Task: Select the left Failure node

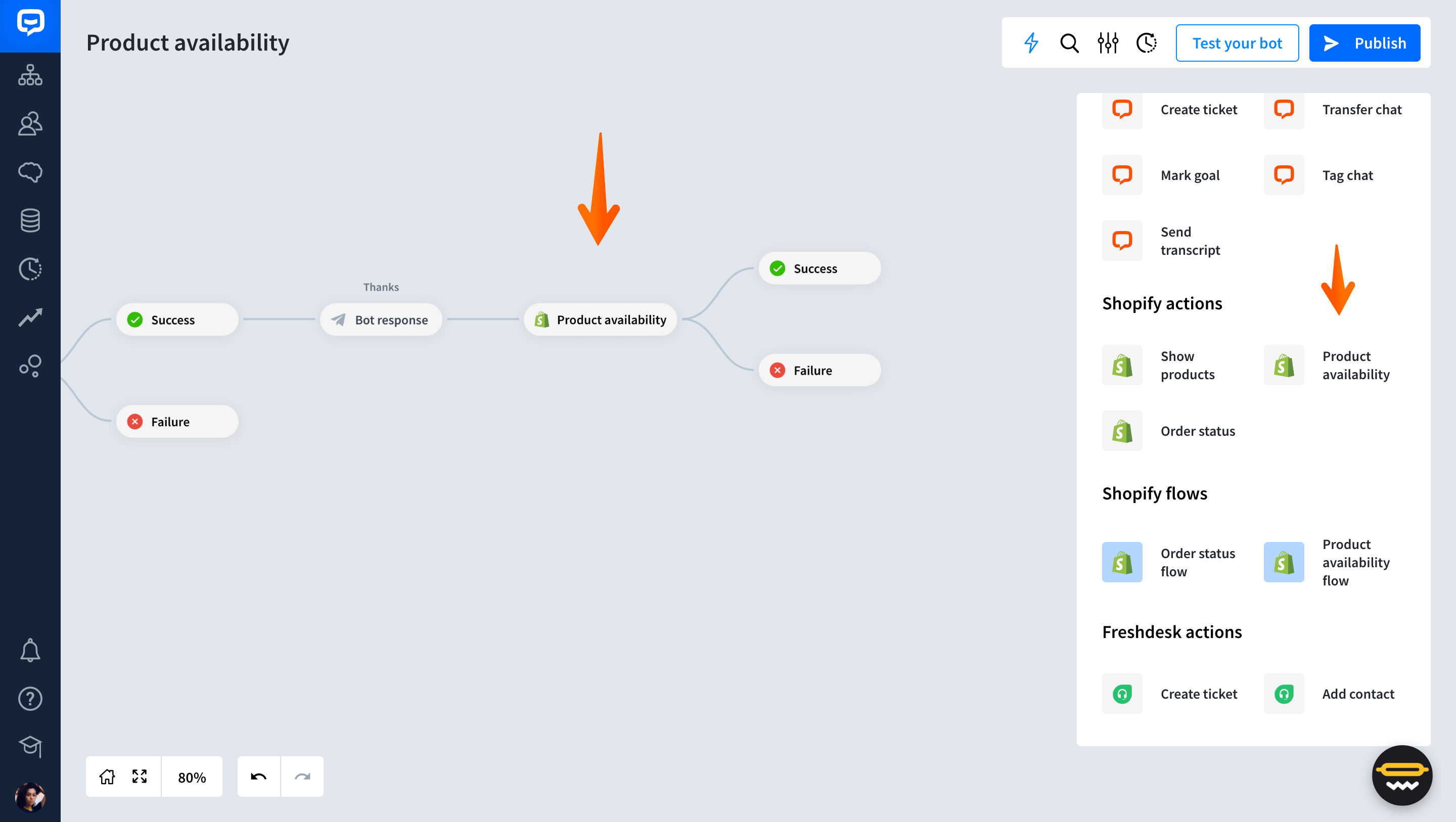Action: 177,421
